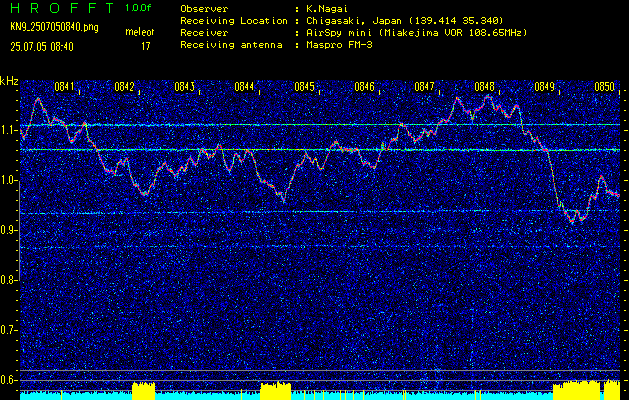Screen dimensions: 629x400
Task: Click the 0844 time marker
Action: click(x=244, y=87)
